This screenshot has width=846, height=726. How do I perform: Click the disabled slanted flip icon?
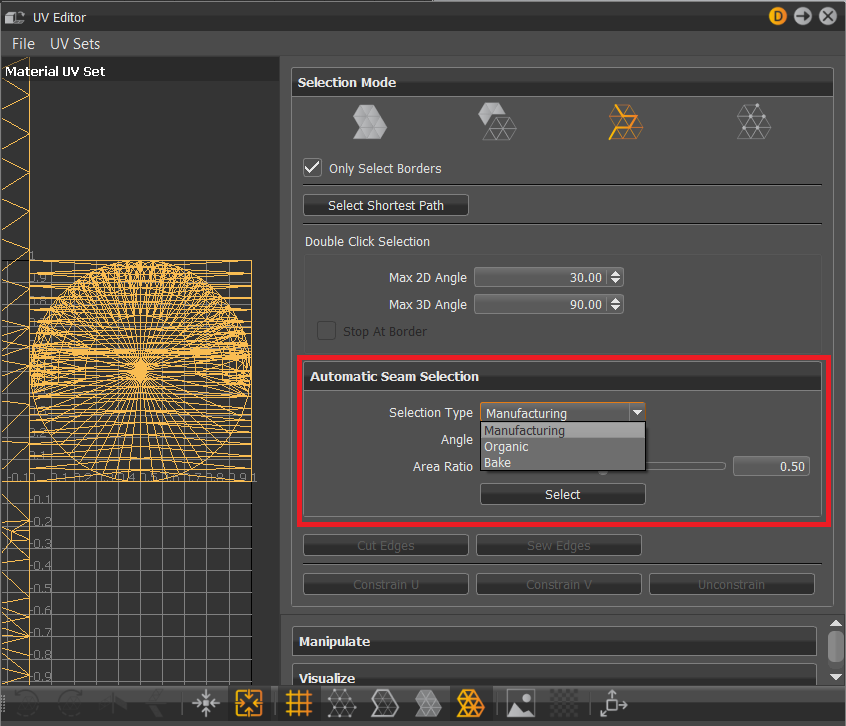click(x=156, y=704)
